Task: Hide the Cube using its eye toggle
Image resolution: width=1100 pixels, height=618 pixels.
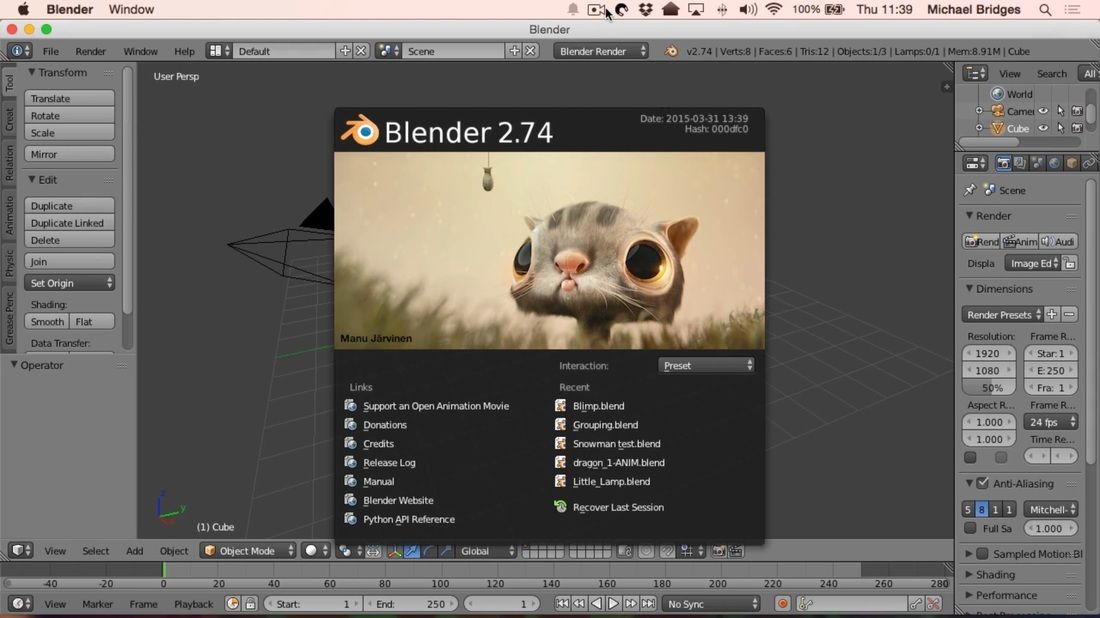Action: 1042,128
